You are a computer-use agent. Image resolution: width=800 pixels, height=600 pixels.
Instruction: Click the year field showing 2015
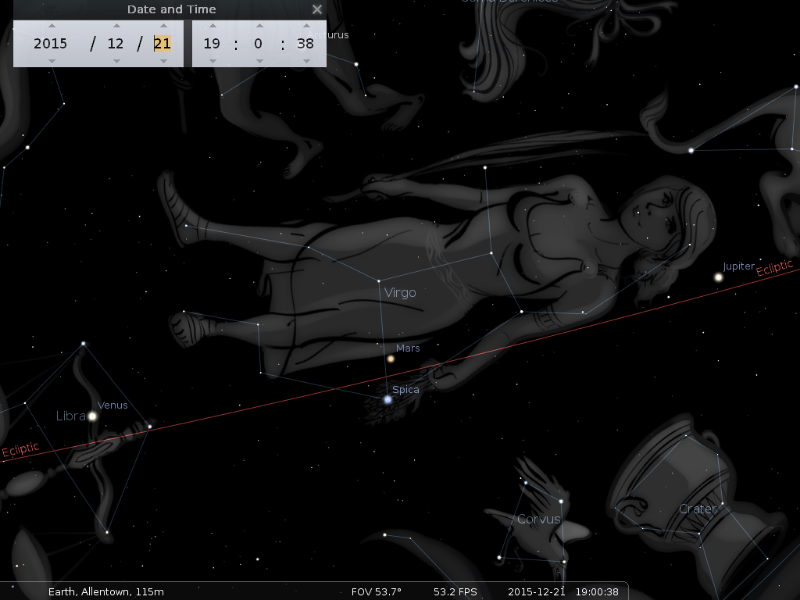click(x=50, y=44)
